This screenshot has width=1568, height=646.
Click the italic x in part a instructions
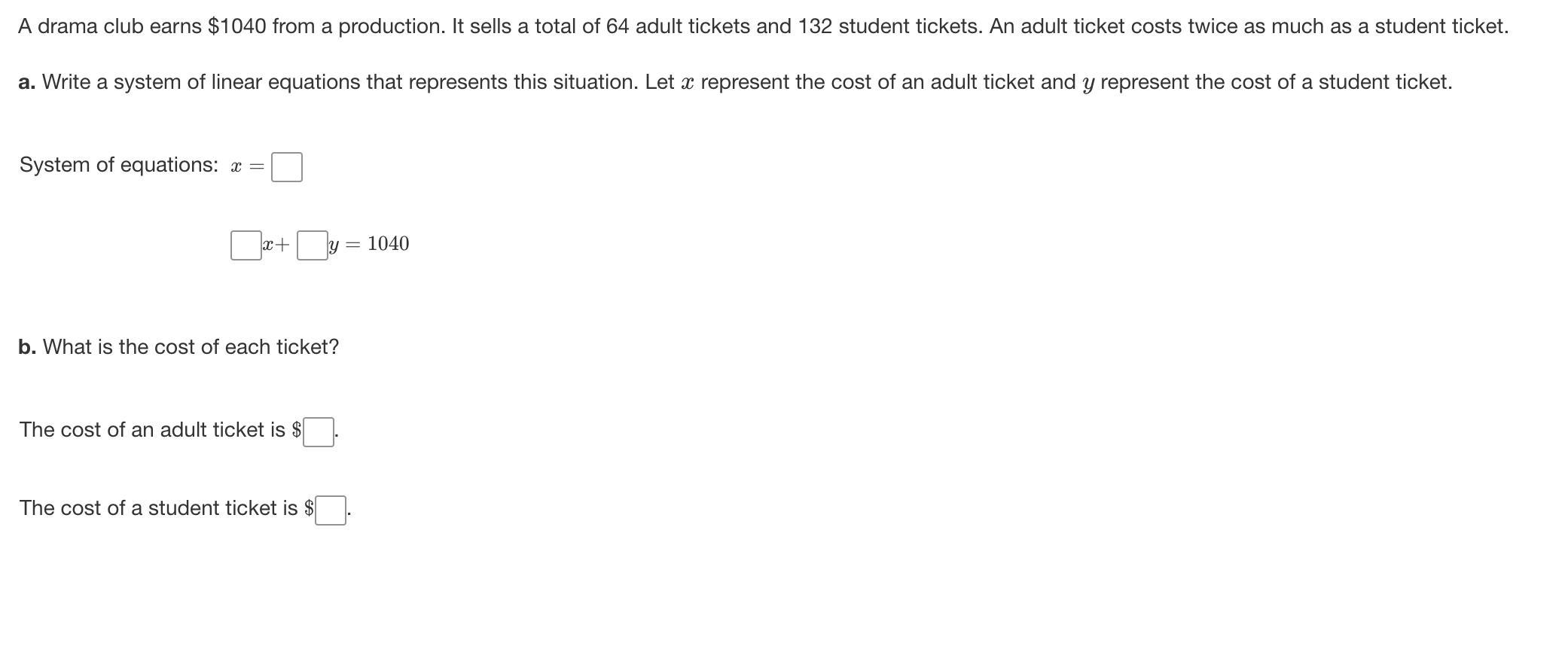coord(687,83)
